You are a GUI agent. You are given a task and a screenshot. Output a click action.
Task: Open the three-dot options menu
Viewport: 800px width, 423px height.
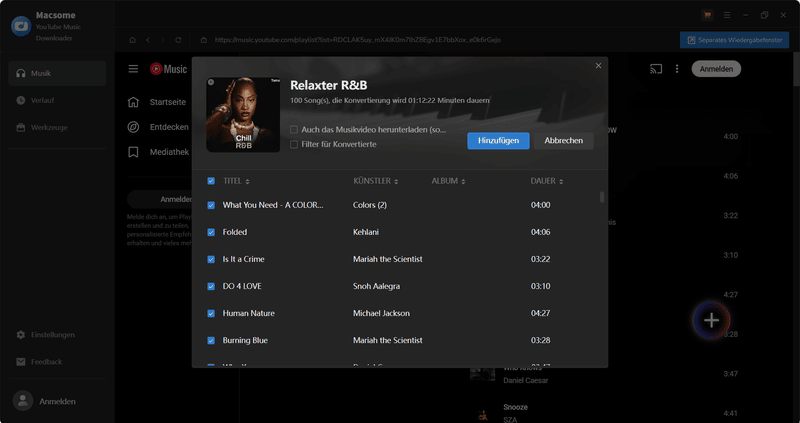[x=677, y=69]
